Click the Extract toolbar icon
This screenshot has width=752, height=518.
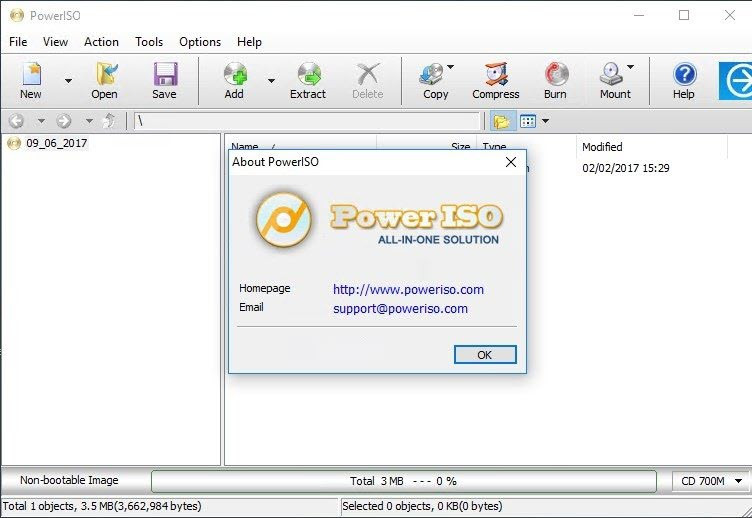(309, 74)
